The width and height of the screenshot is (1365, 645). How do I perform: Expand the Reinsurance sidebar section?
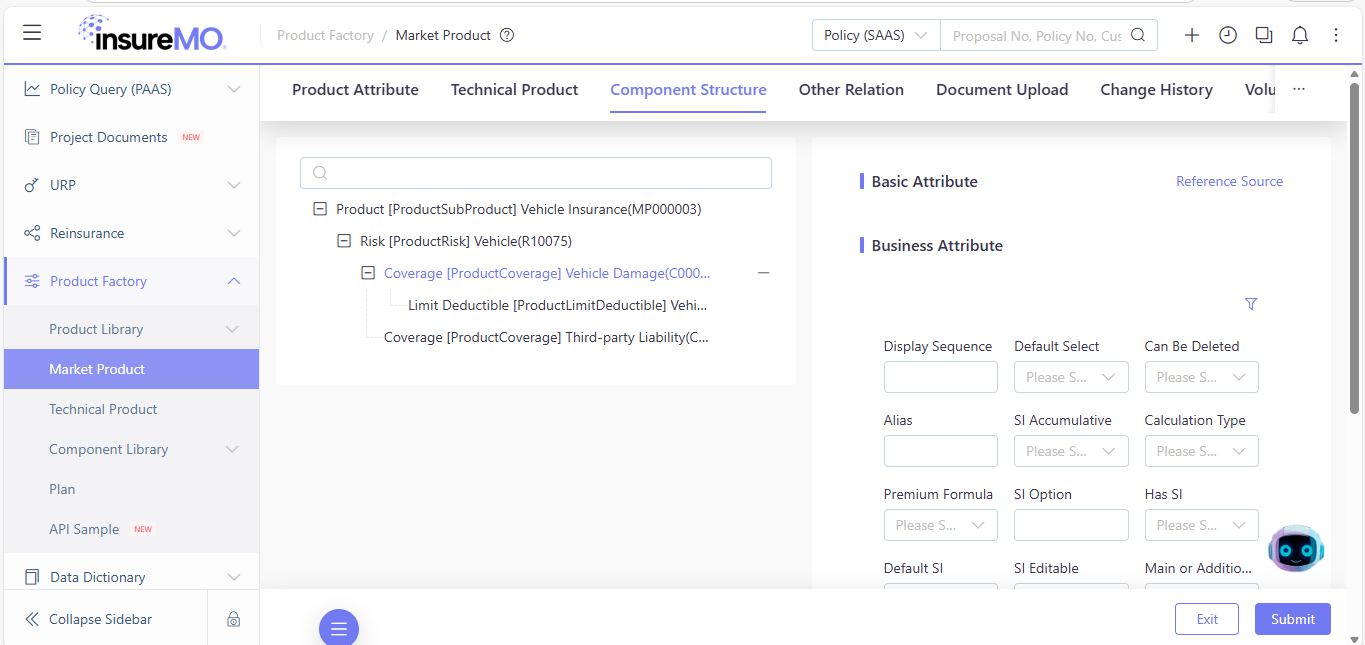click(234, 233)
